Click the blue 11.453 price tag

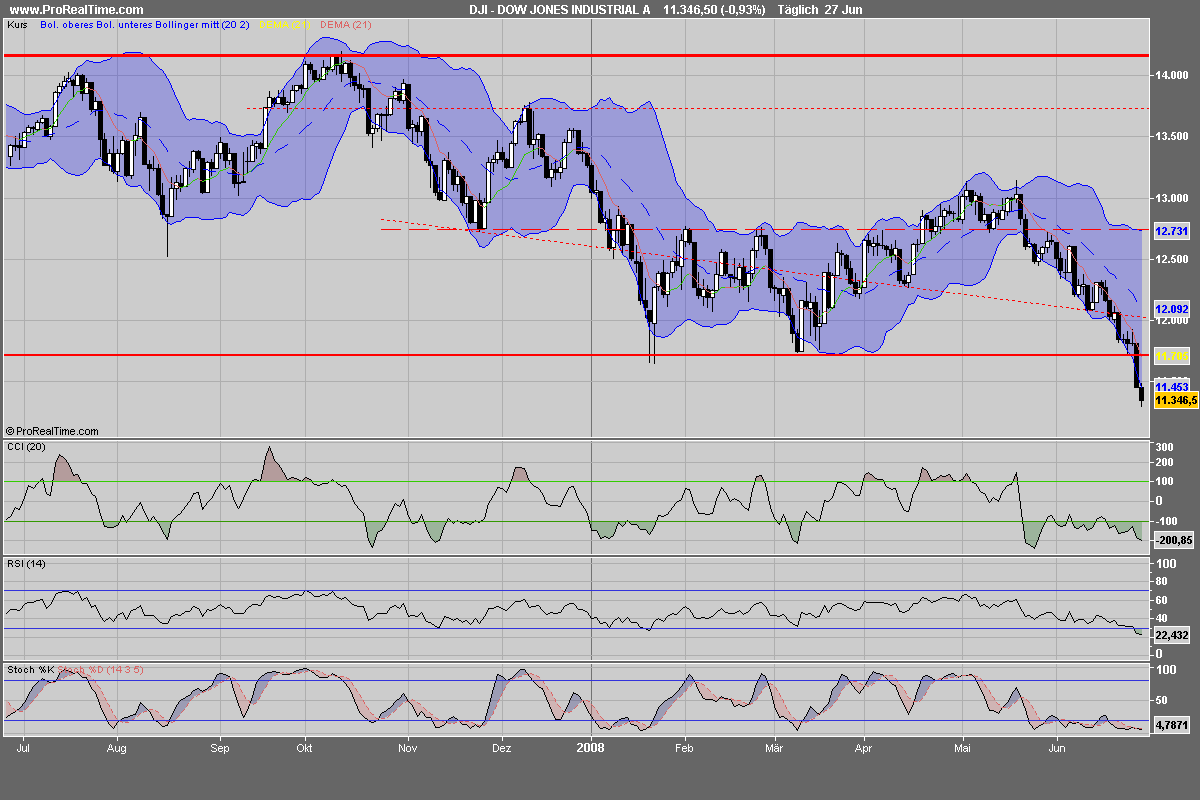point(1171,386)
